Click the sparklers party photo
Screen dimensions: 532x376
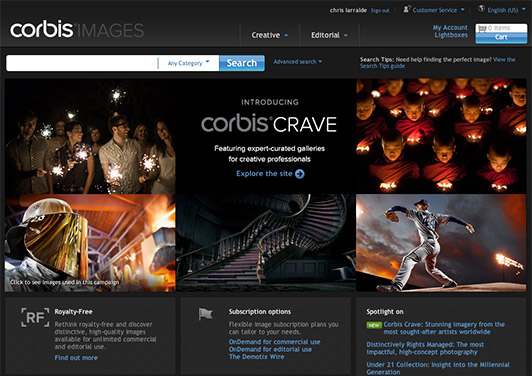click(x=90, y=136)
